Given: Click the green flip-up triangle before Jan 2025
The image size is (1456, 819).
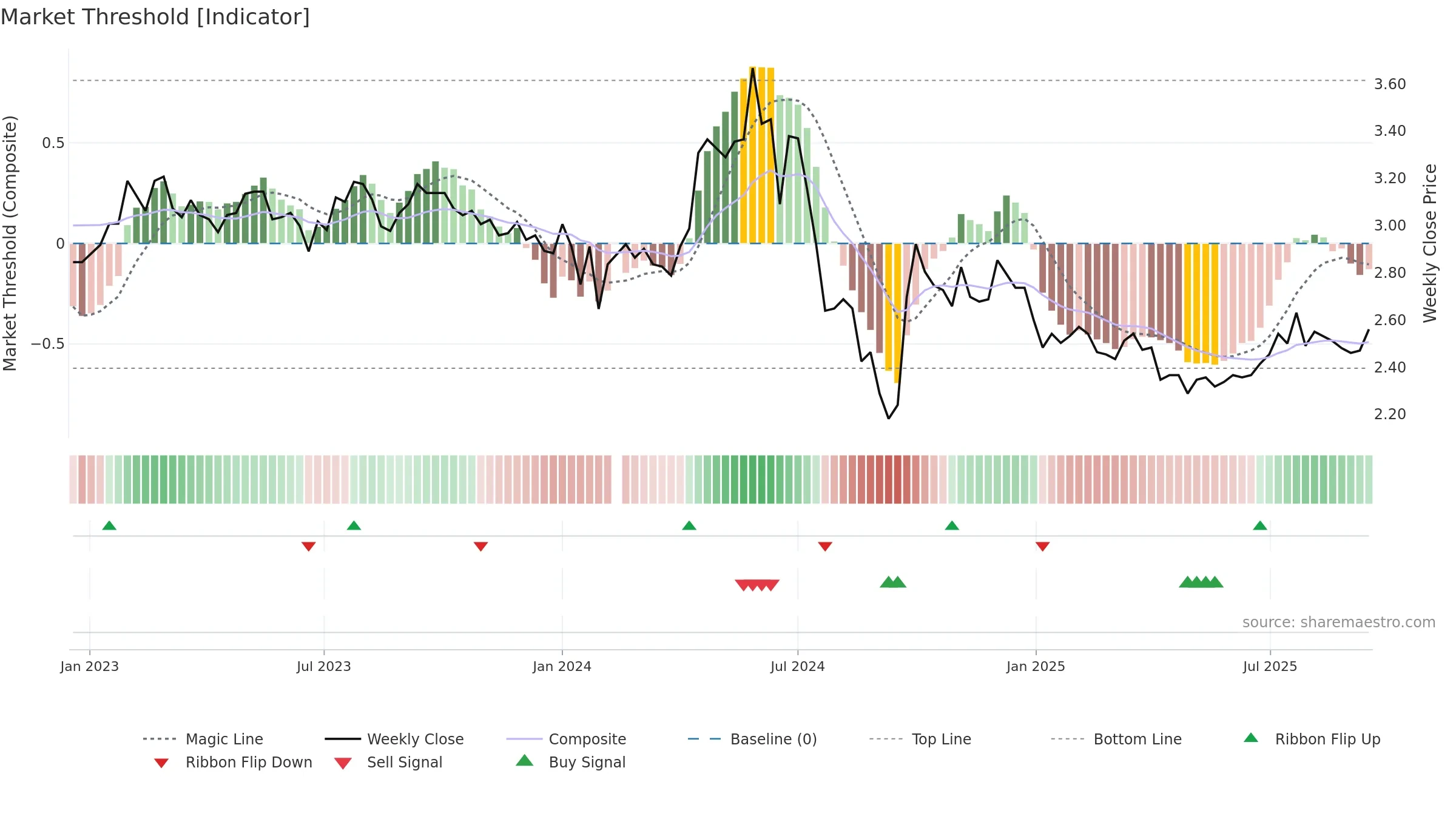Looking at the screenshot, I should (x=952, y=525).
